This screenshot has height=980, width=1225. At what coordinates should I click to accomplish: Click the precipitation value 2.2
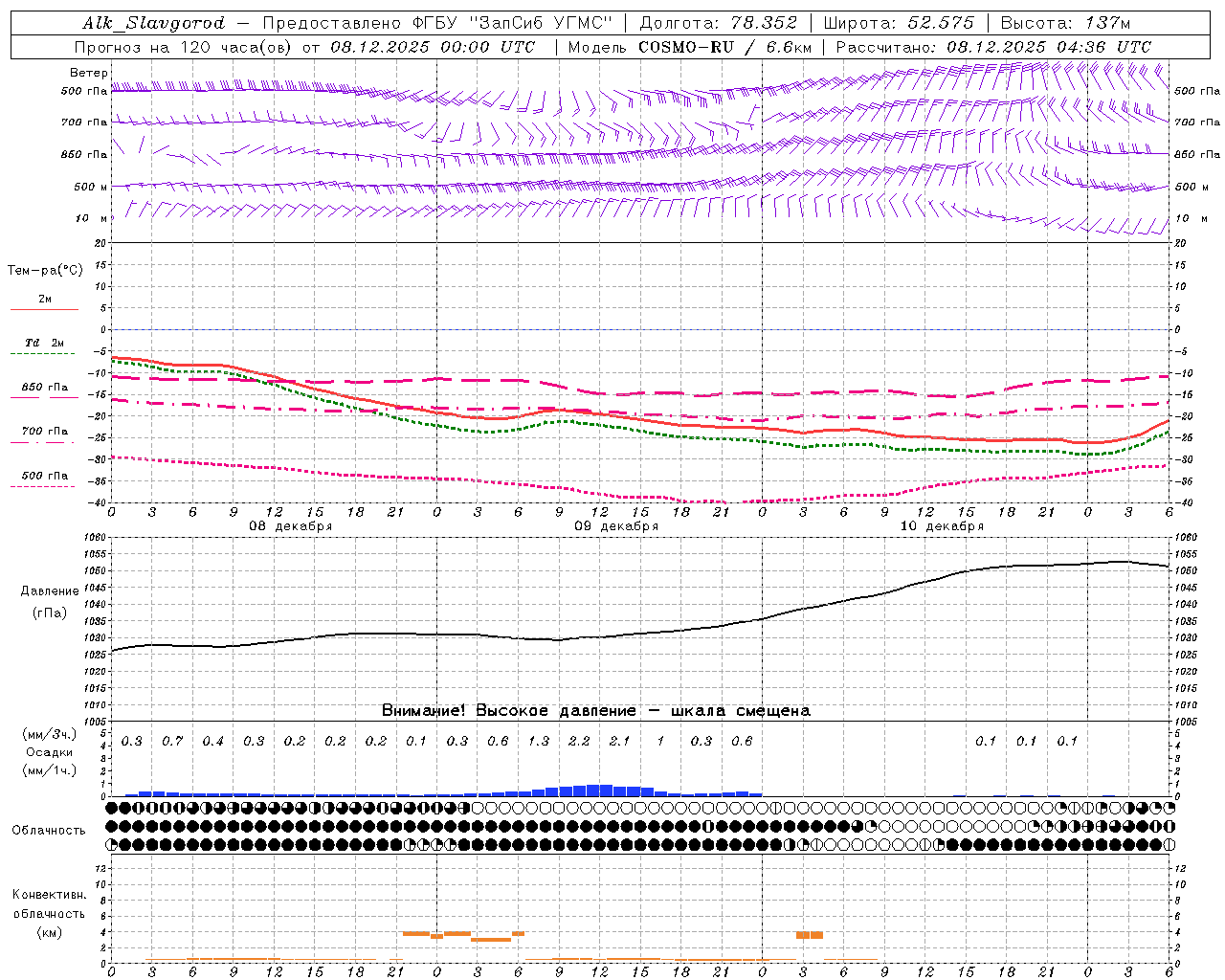pos(579,741)
